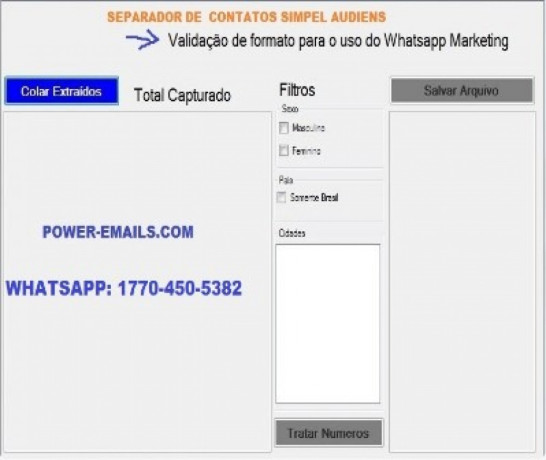Click the Validação de formato subtitle text
Screen dimensions: 546x460
click(338, 41)
